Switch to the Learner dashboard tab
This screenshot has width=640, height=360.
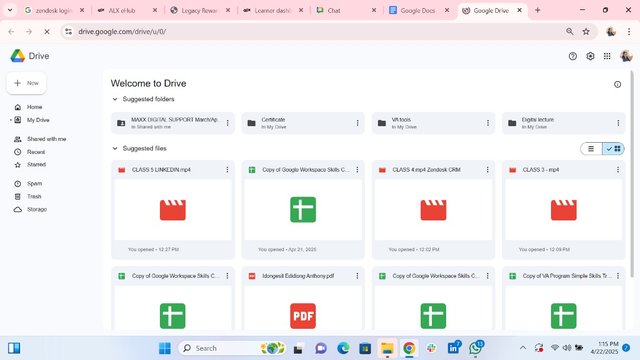(x=273, y=11)
